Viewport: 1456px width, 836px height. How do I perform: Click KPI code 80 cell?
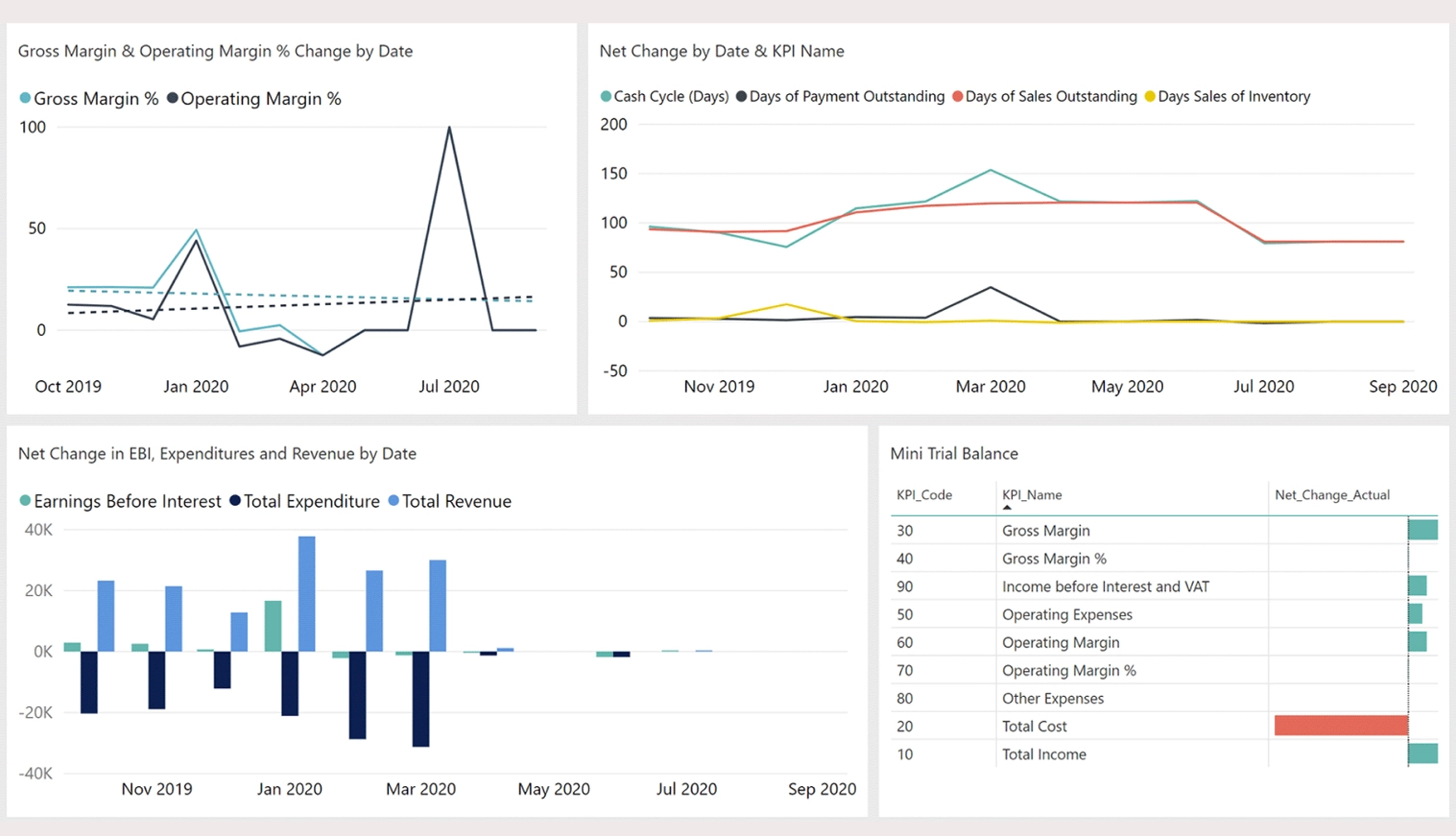click(905, 698)
